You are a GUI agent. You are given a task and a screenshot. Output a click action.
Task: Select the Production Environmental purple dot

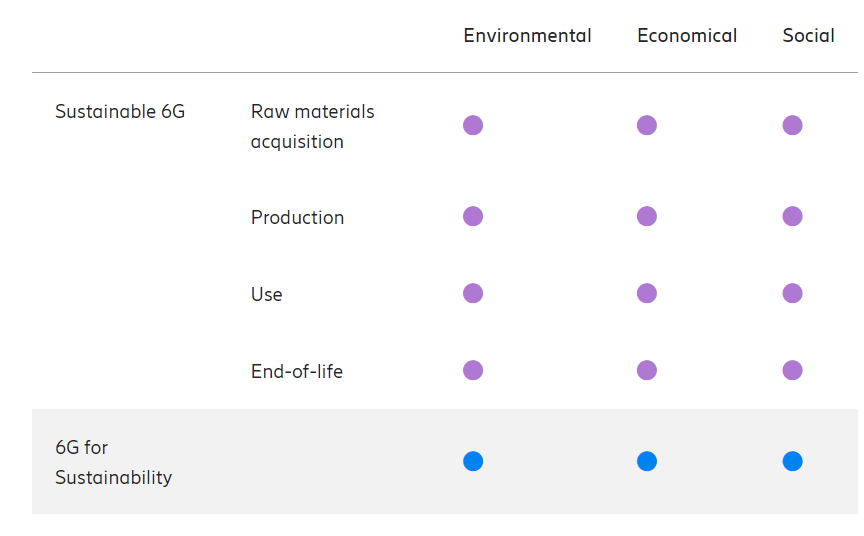(x=473, y=216)
